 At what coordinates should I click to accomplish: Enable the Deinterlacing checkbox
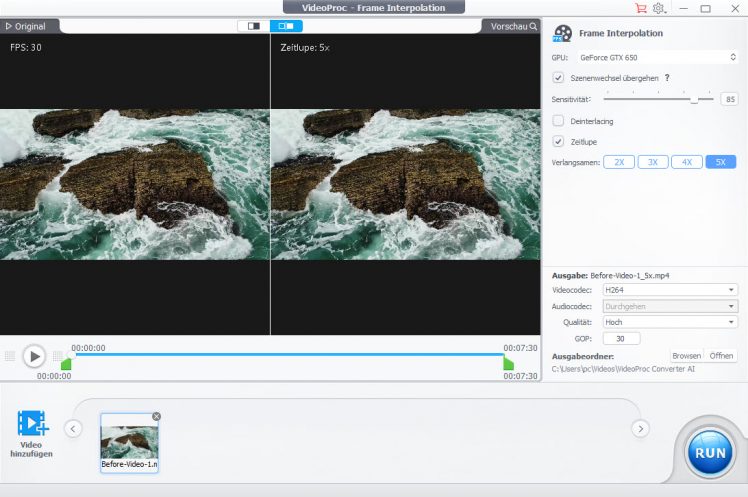click(558, 120)
